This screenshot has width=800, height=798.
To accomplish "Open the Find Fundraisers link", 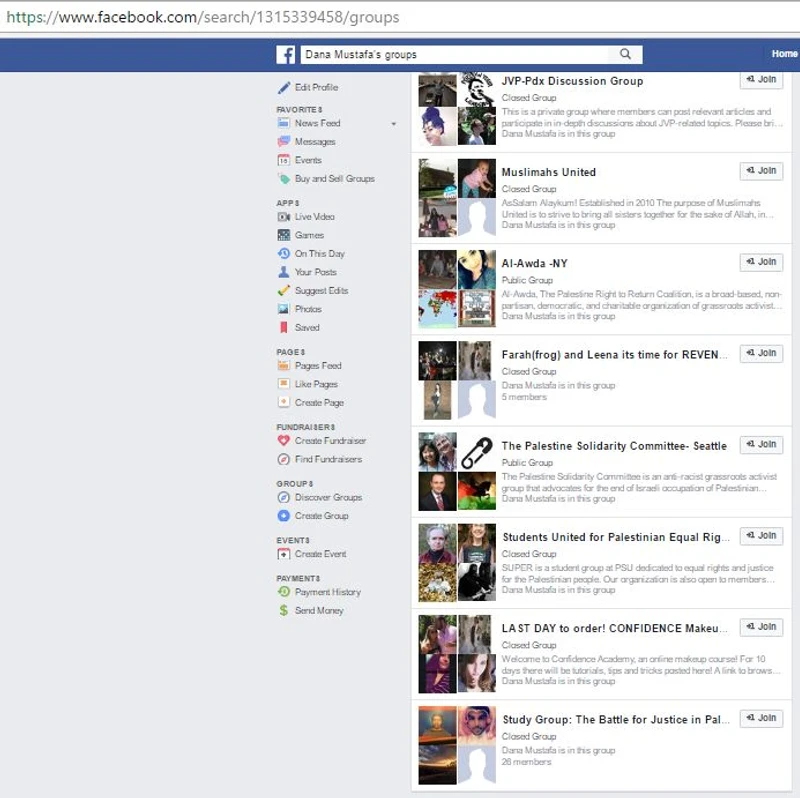I will [329, 459].
